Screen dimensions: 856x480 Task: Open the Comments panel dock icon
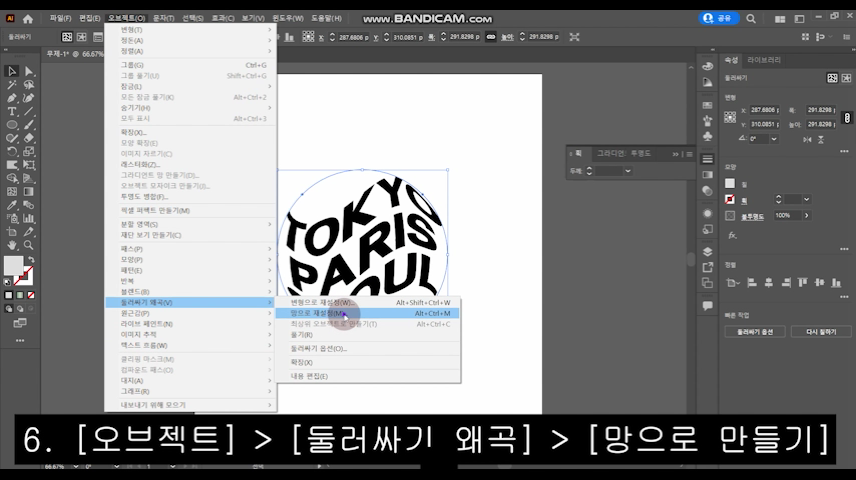tap(708, 306)
